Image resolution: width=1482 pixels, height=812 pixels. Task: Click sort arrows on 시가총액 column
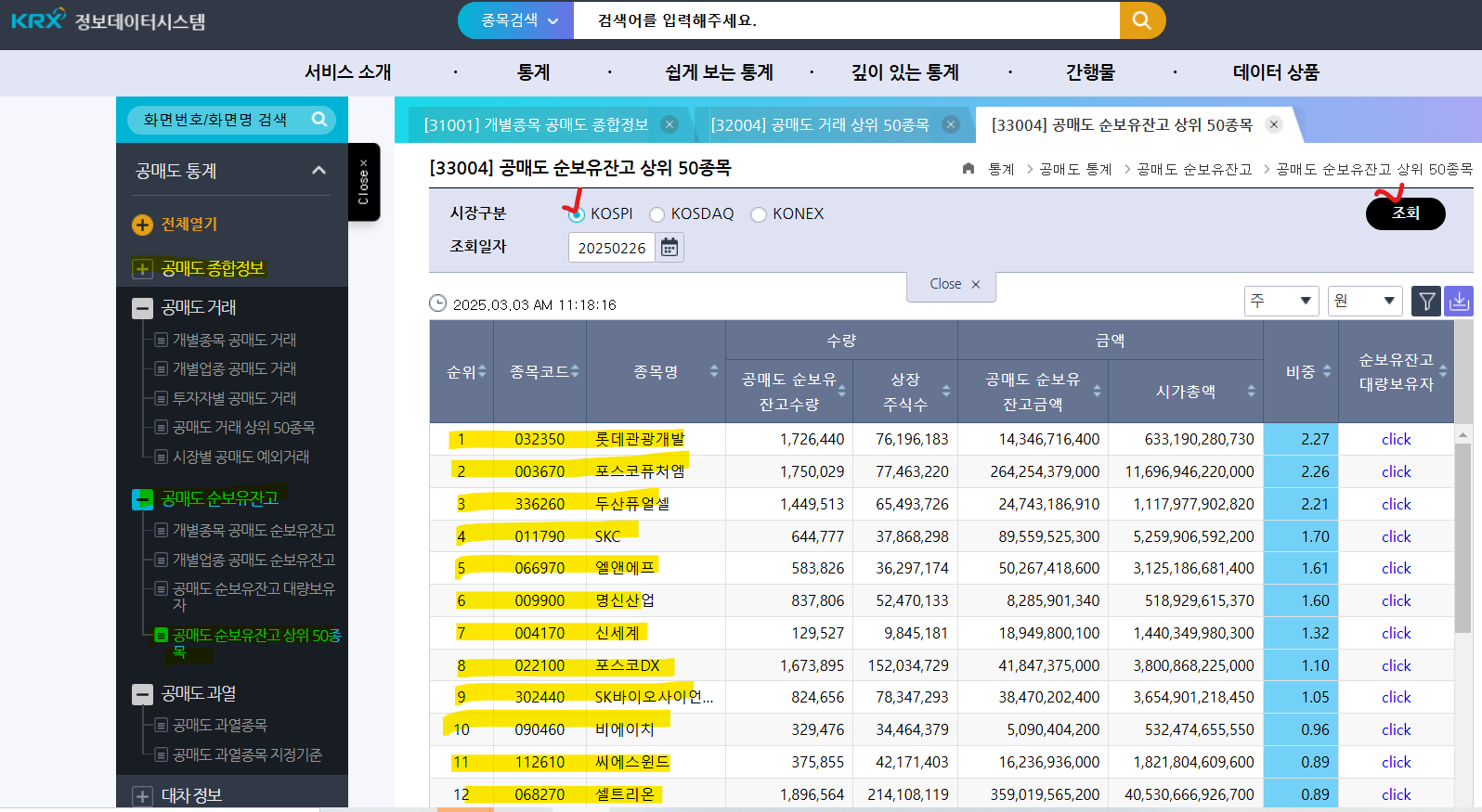1252,391
